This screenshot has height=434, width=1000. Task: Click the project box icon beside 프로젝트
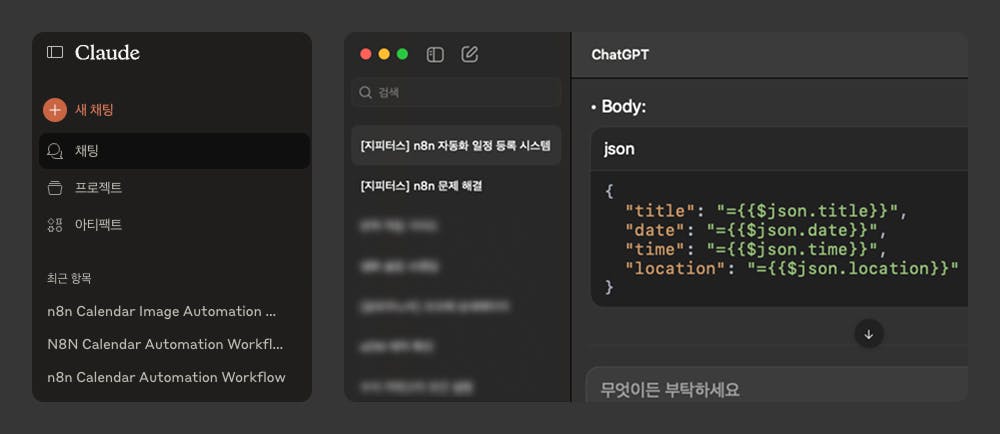click(55, 188)
